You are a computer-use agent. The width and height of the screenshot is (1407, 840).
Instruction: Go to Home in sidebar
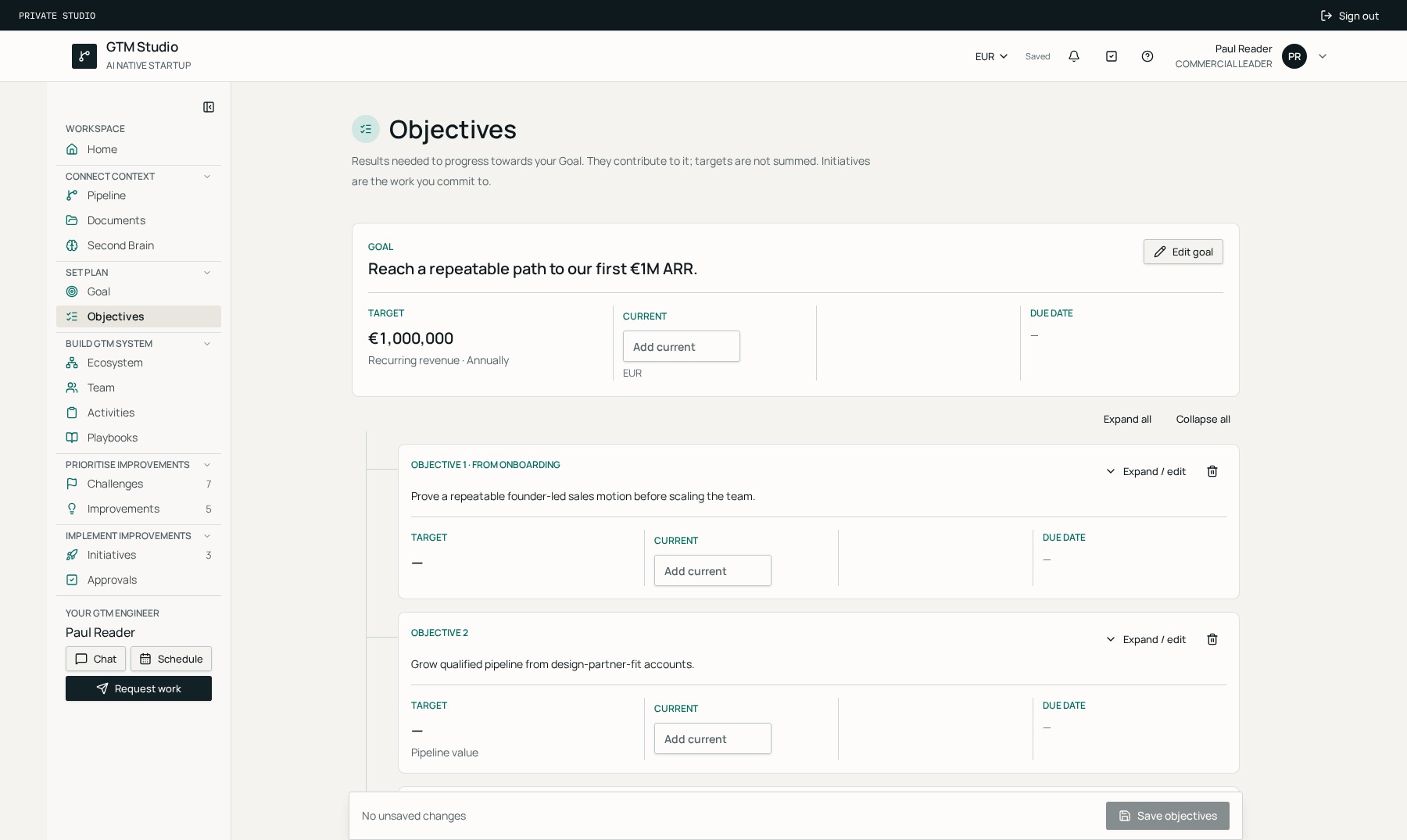click(138, 149)
